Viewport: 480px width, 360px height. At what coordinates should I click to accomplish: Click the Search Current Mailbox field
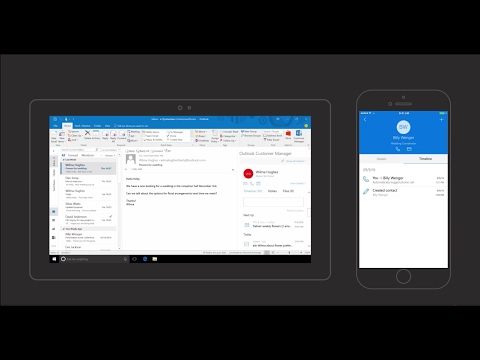[80, 150]
